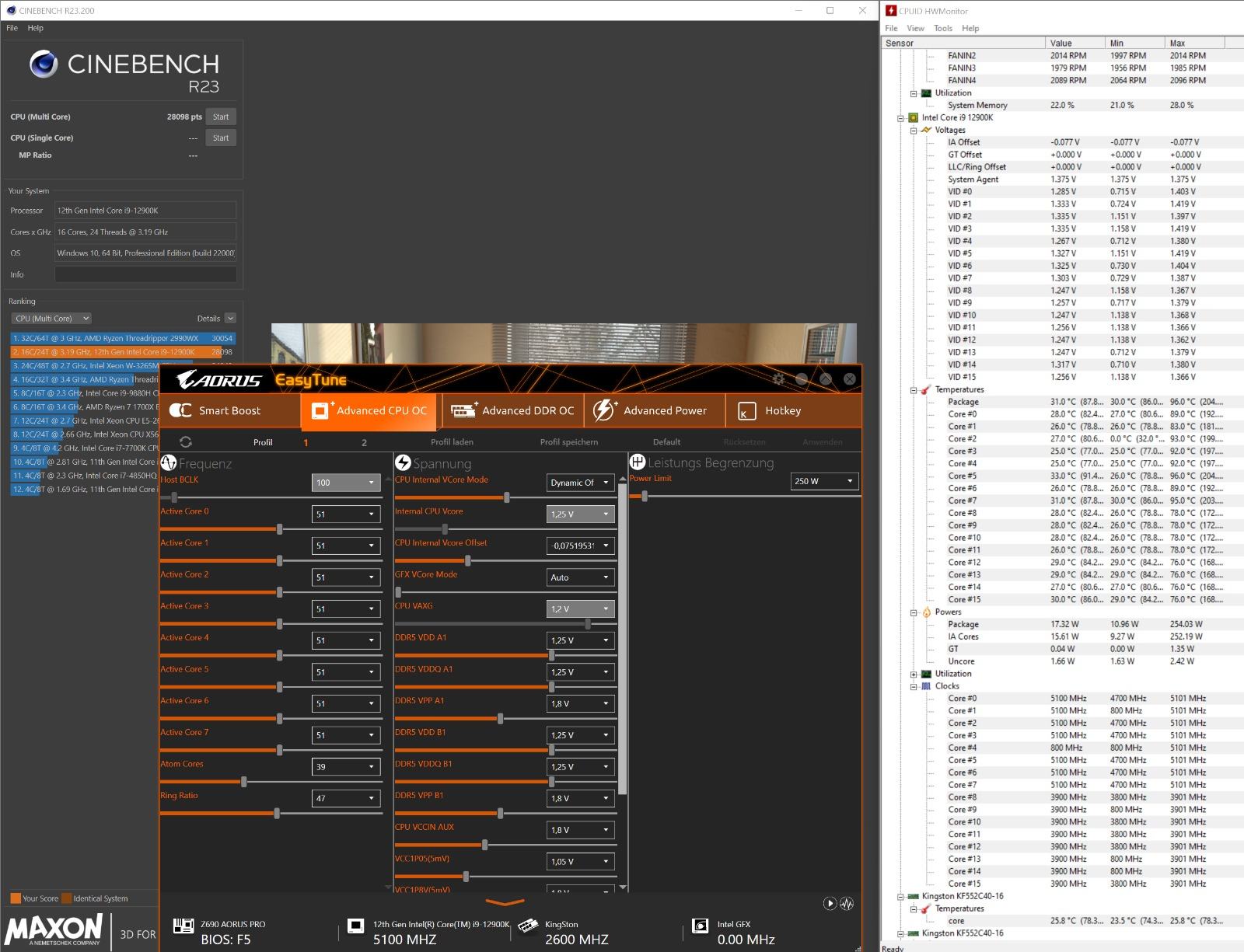The height and width of the screenshot is (952, 1244).
Task: Switch to the Smart Boost tab
Action: point(229,410)
